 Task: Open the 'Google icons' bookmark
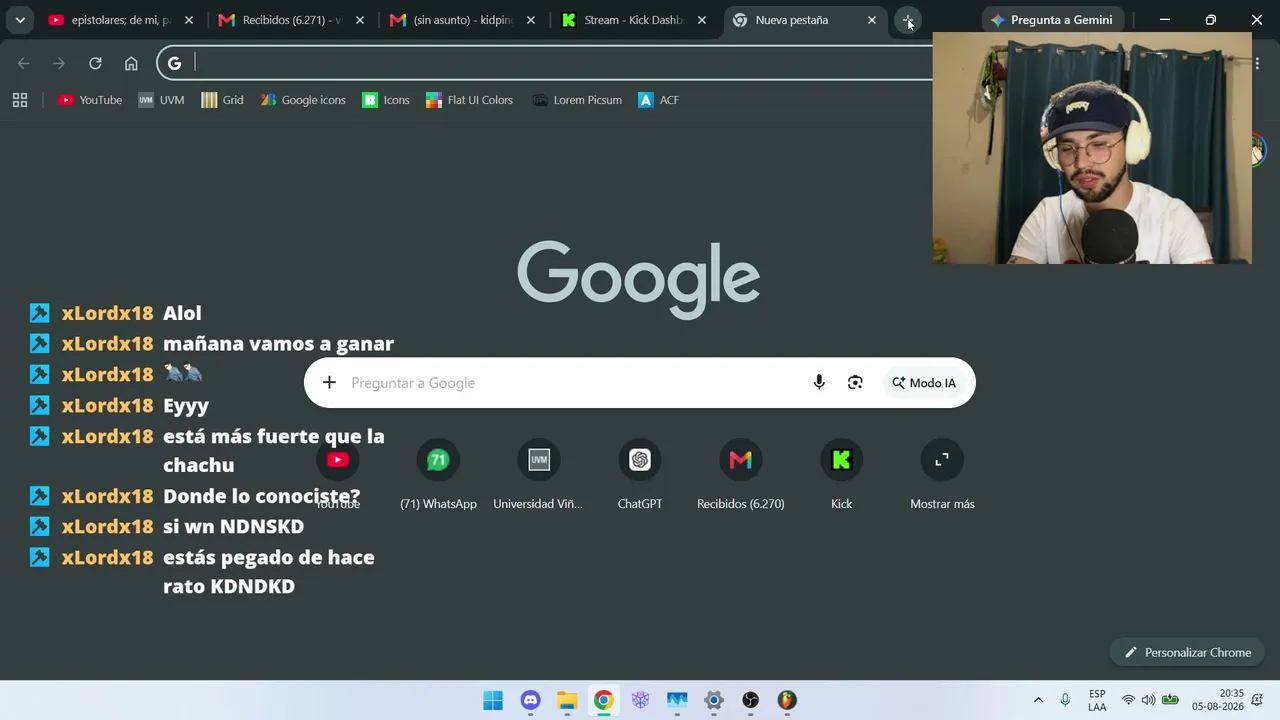pos(303,100)
